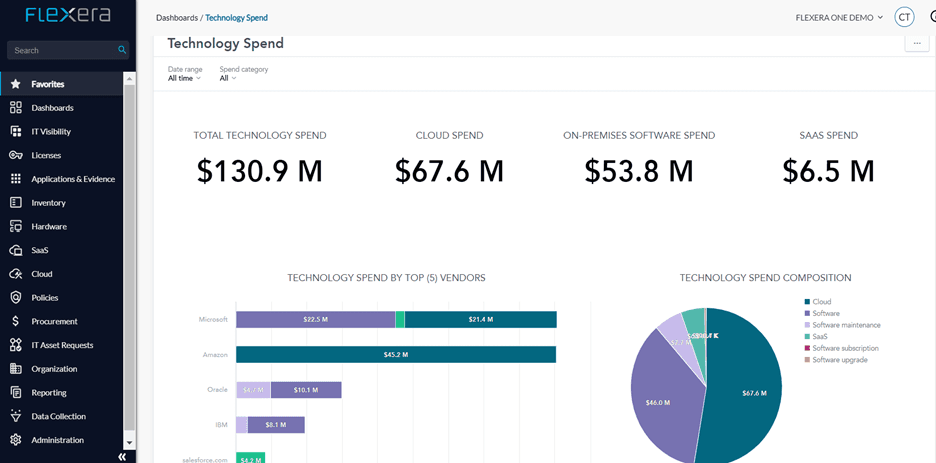Click the Cloud sidebar icon
The height and width of the screenshot is (463, 936).
tap(16, 274)
